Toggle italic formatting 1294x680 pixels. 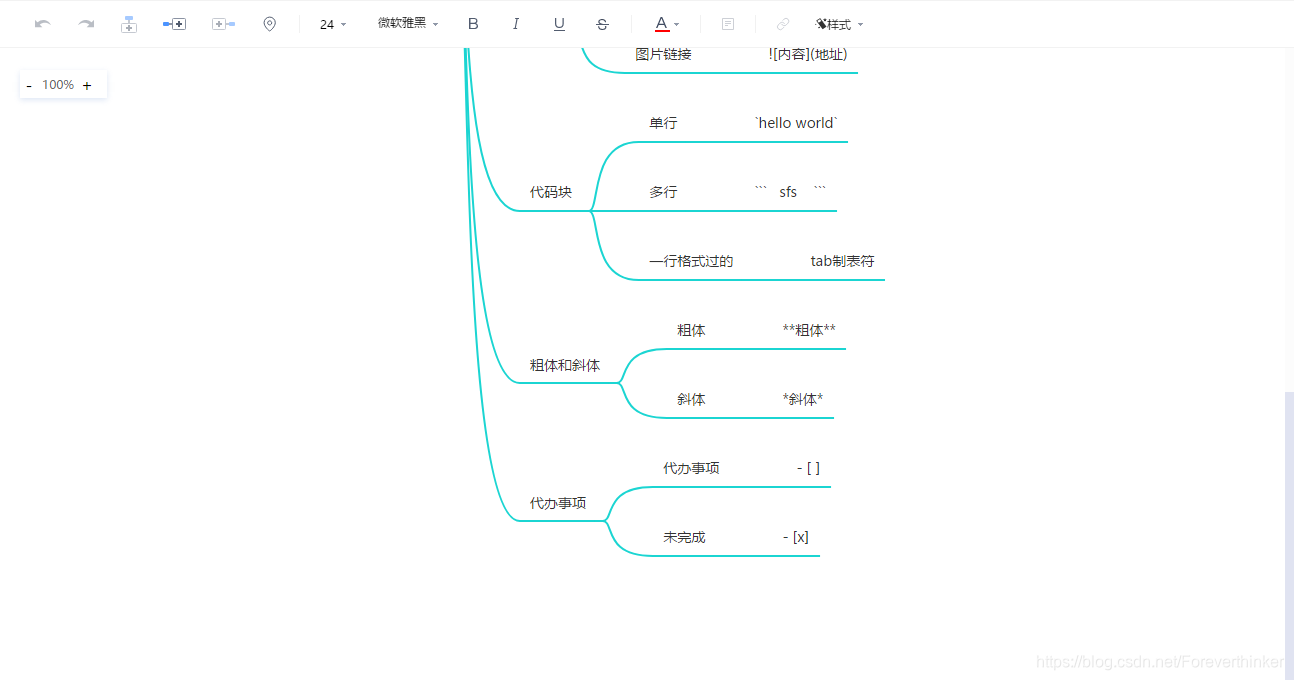[x=516, y=24]
